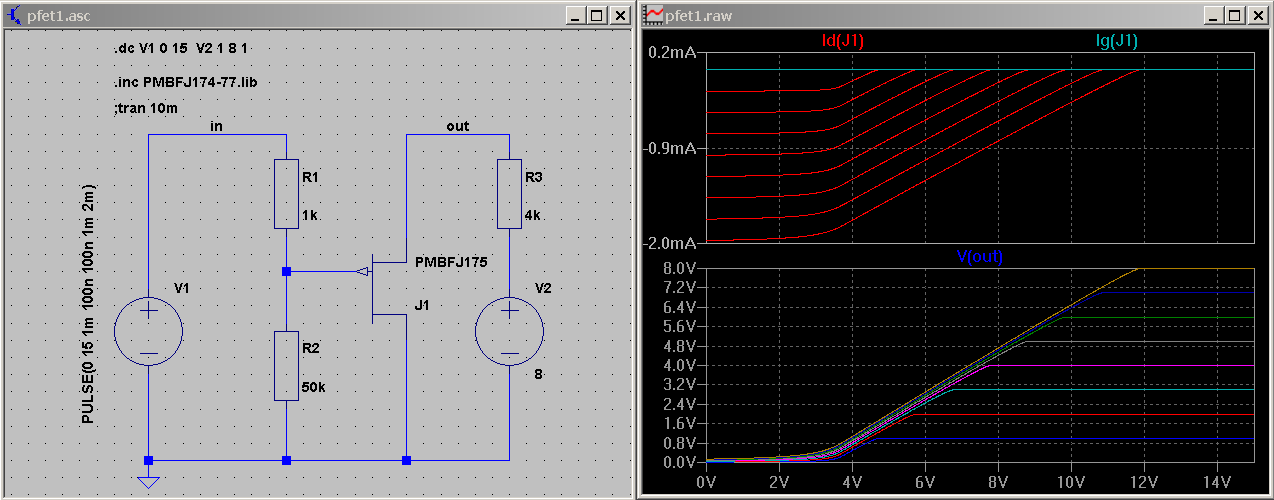Click the PULSE source value text on V1
This screenshot has width=1274, height=500.
click(88, 304)
